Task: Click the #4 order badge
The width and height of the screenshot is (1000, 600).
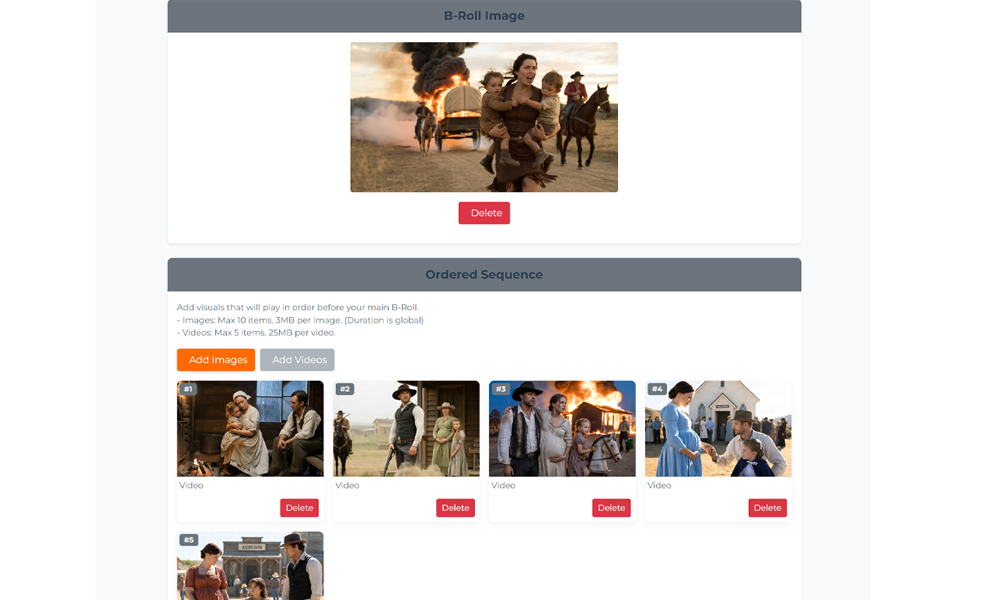Action: [657, 389]
